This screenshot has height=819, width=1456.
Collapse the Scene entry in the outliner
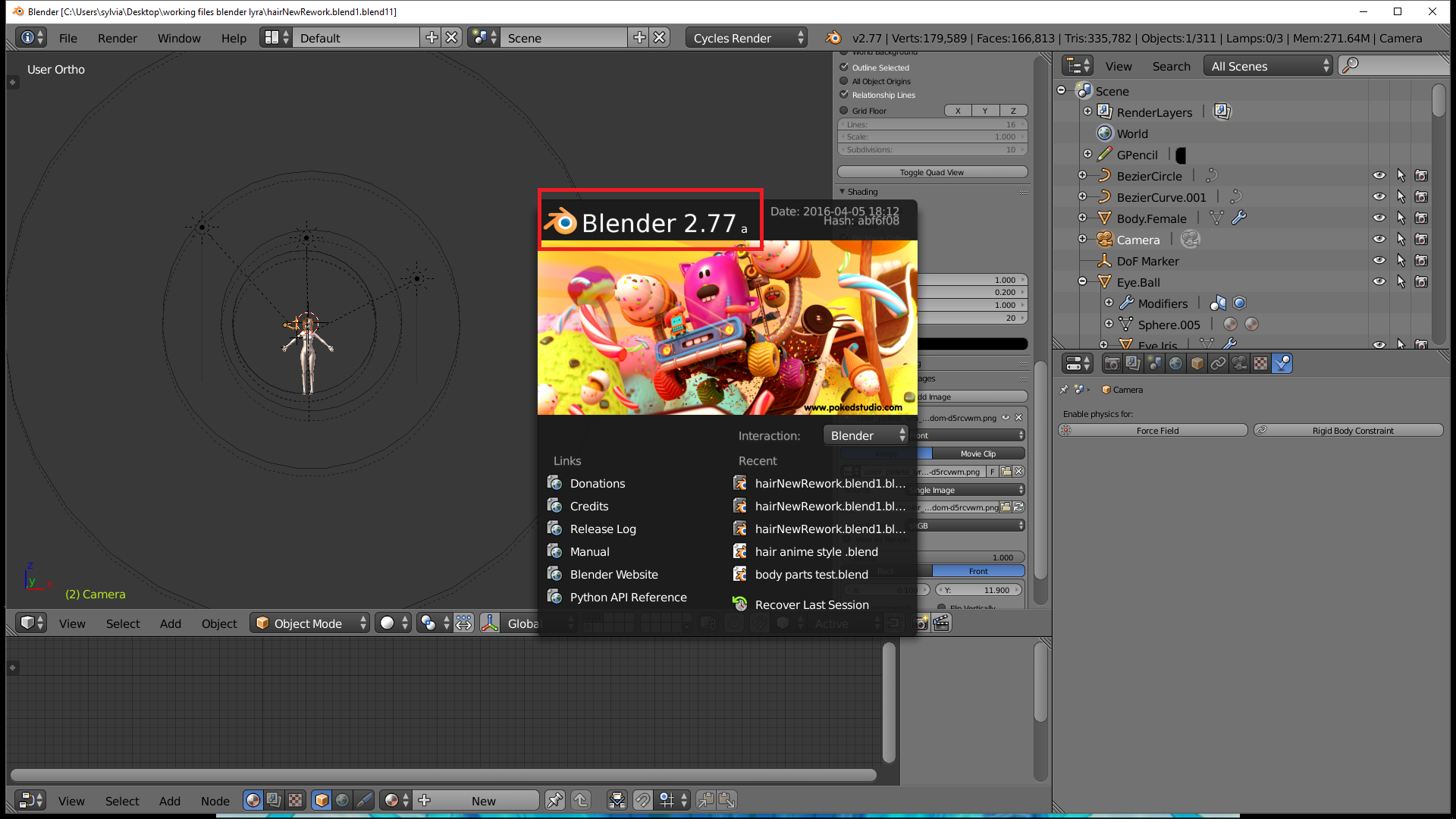(x=1061, y=89)
